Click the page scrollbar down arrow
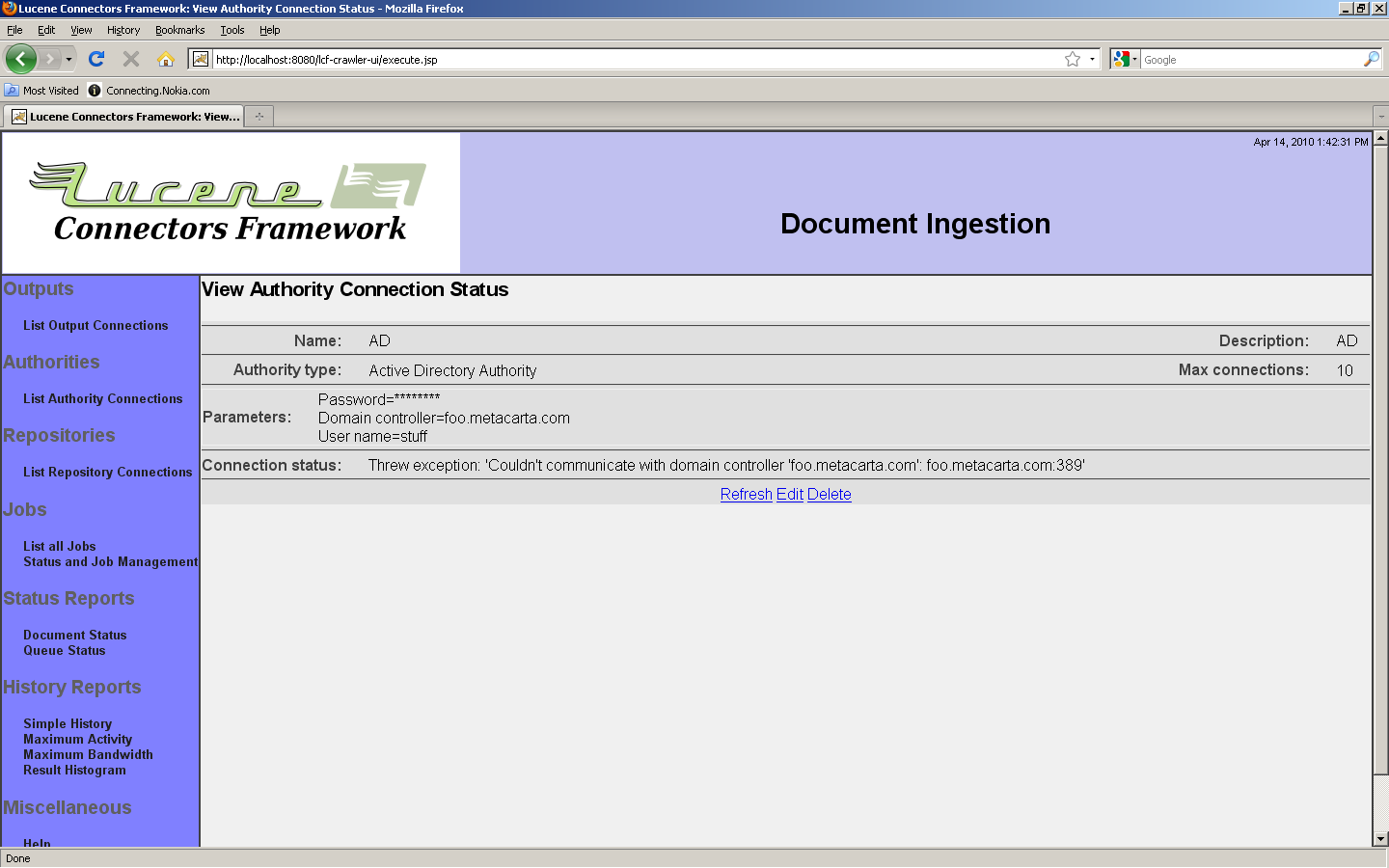 (x=1380, y=839)
